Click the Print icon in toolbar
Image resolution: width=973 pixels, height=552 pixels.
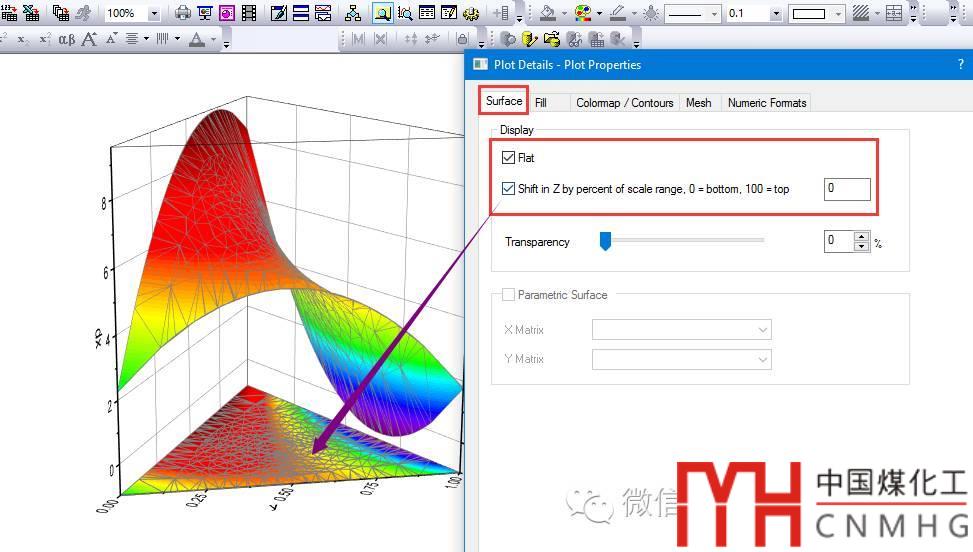[183, 13]
